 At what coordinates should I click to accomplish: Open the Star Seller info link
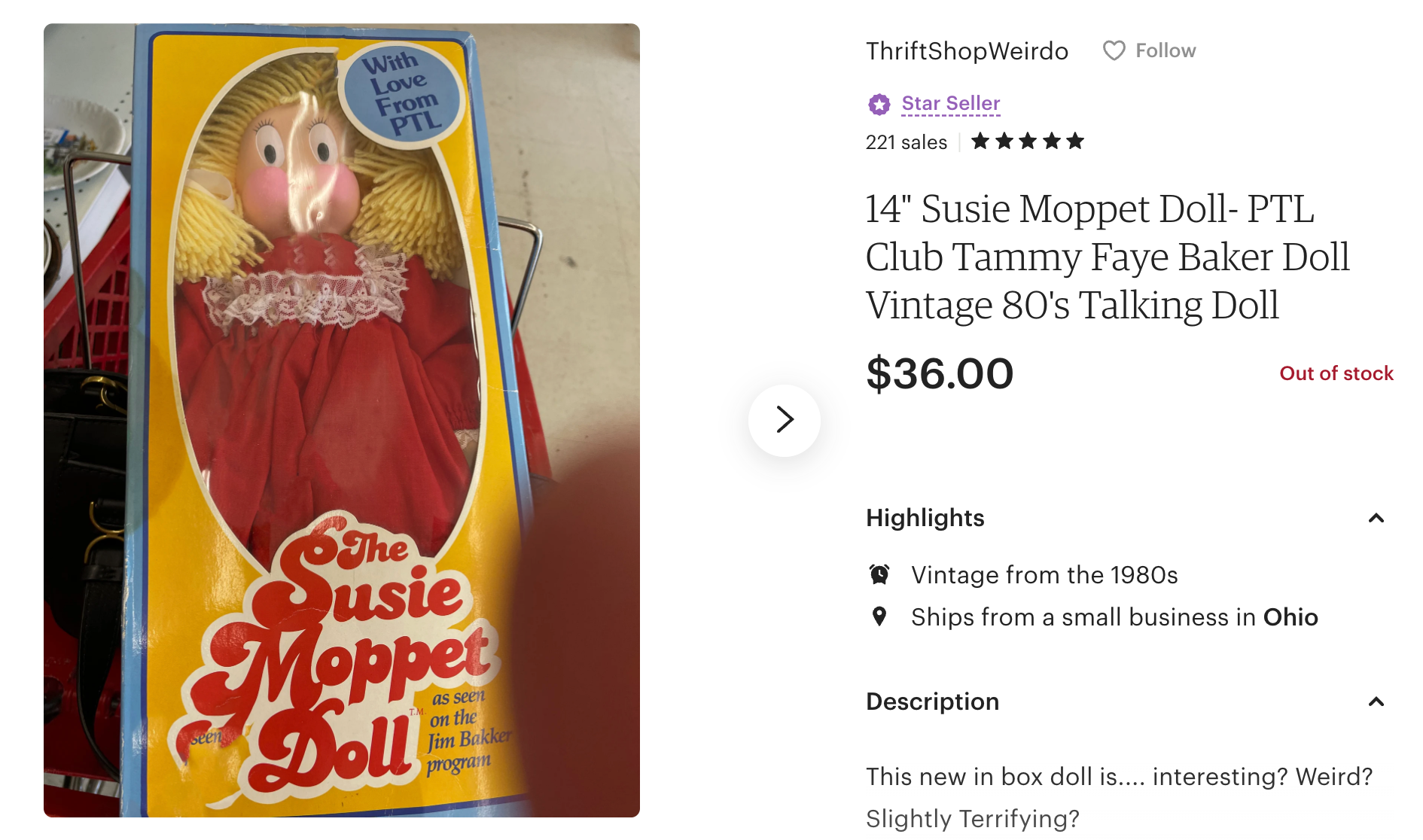coord(951,103)
